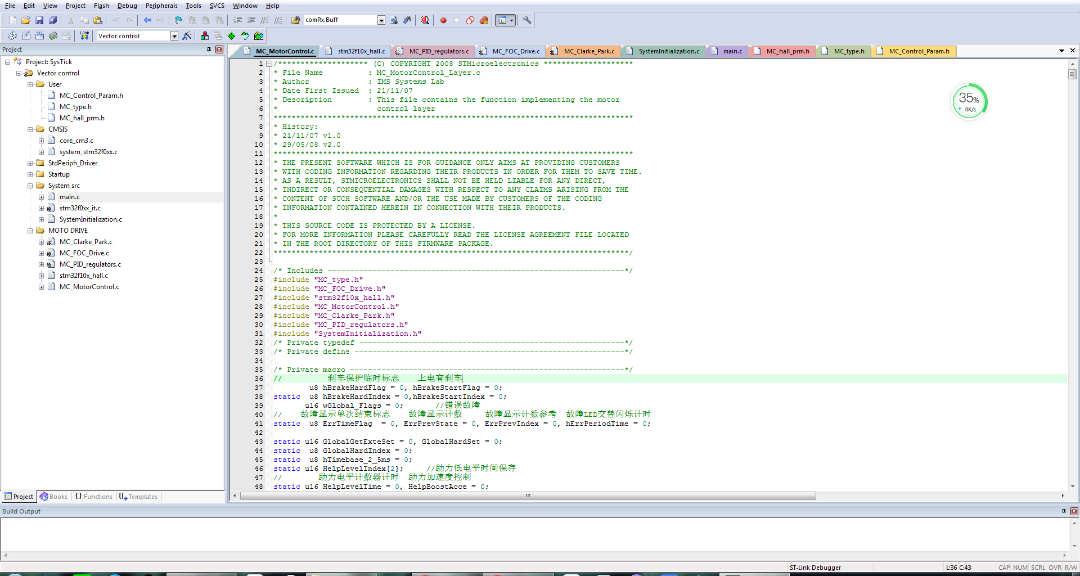Build the target files via toolbar
The image size is (1080, 576).
[x=25, y=36]
